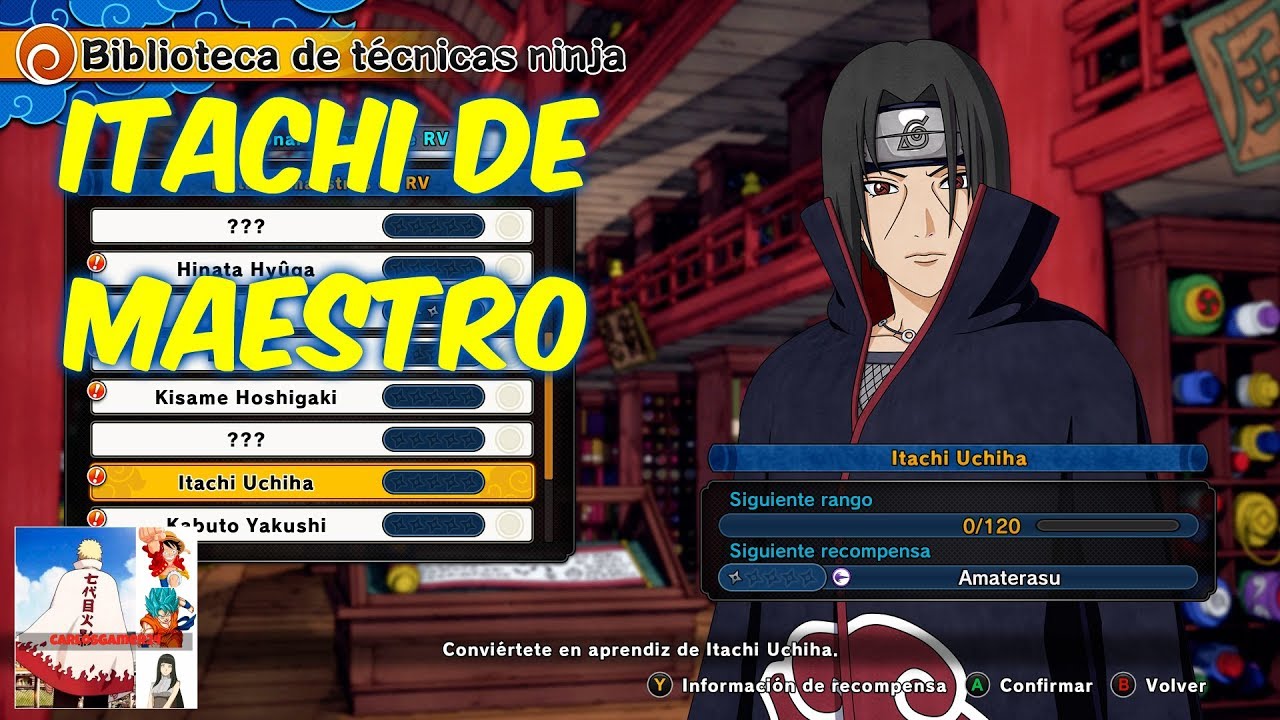The height and width of the screenshot is (720, 1280).
Task: Click the shuriken rank badge next to Amaterasu
Action: pos(771,577)
